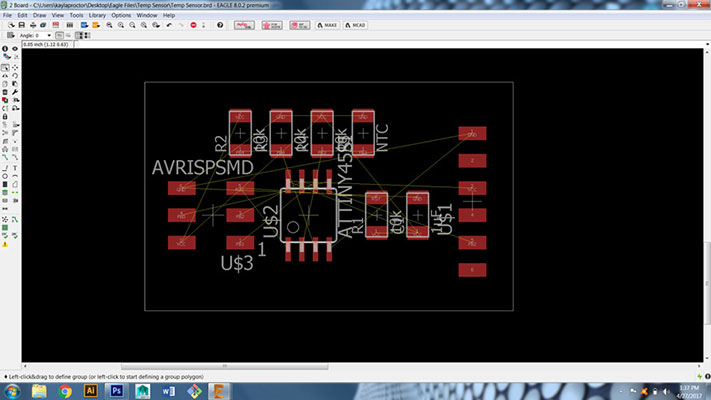Open File Explorer from taskbar

pos(39,390)
